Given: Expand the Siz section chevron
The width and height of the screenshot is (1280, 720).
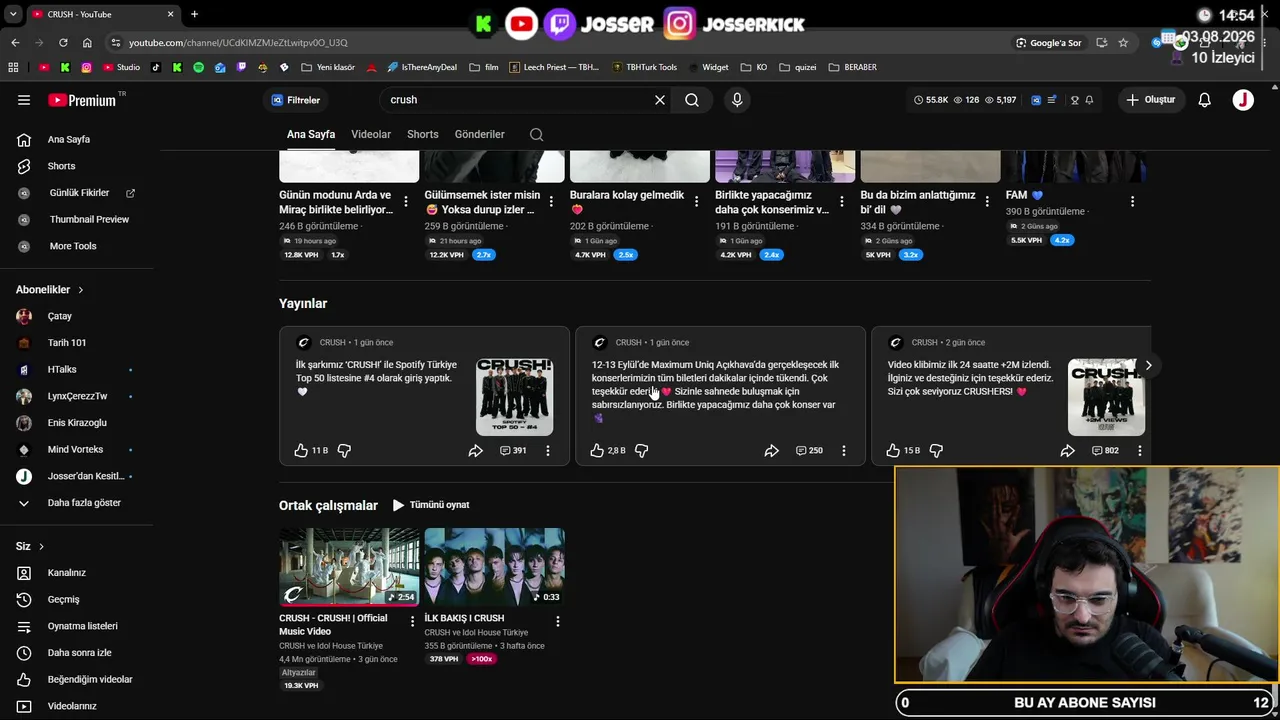Looking at the screenshot, I should coord(41,547).
